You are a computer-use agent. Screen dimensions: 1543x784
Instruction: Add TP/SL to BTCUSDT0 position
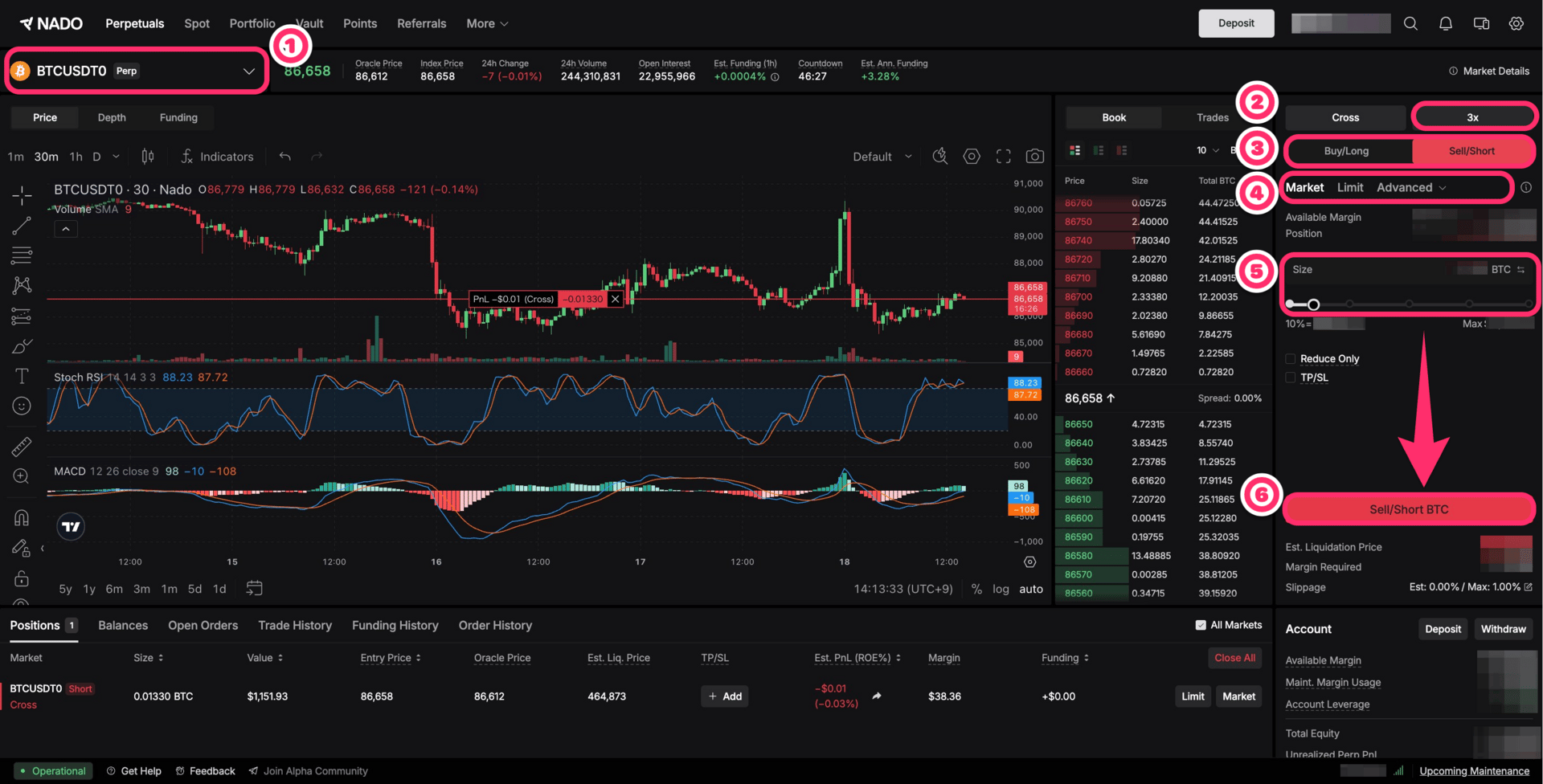point(725,696)
